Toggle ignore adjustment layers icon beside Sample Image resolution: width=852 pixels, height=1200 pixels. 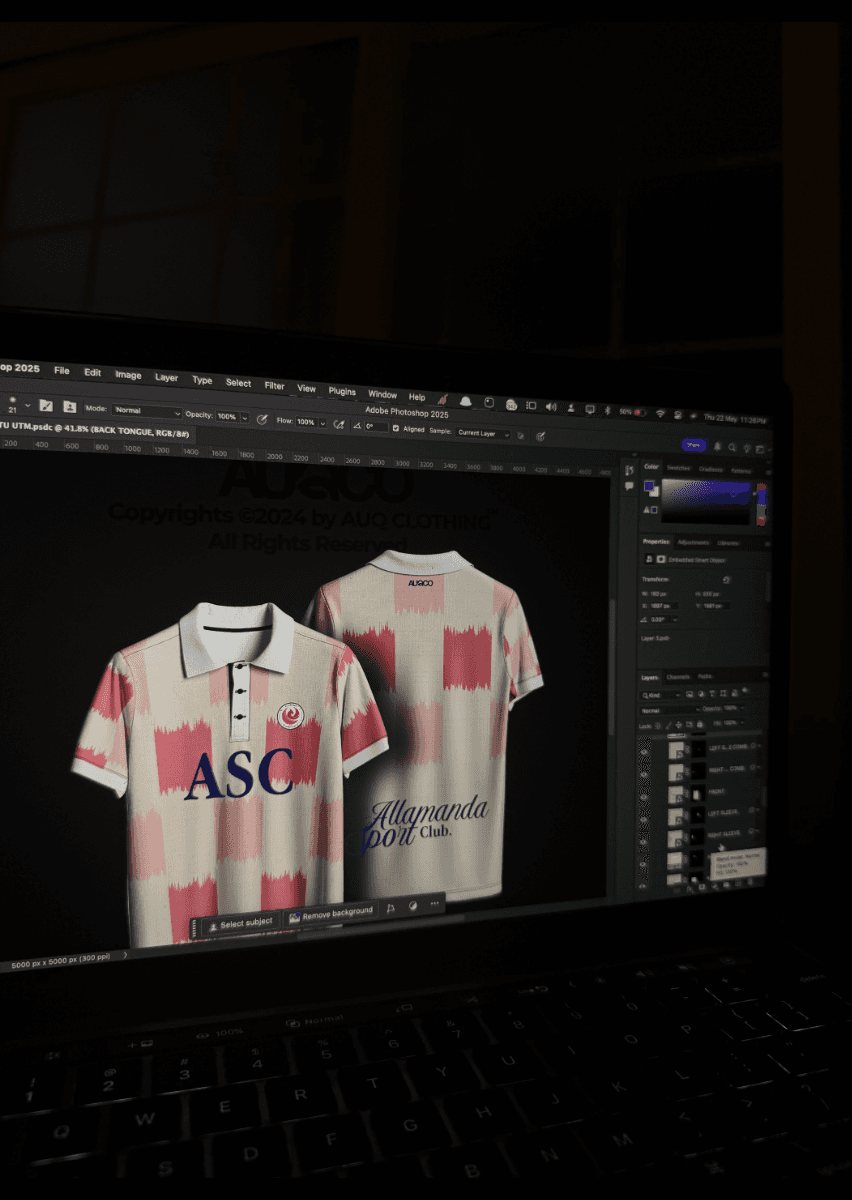[x=520, y=435]
